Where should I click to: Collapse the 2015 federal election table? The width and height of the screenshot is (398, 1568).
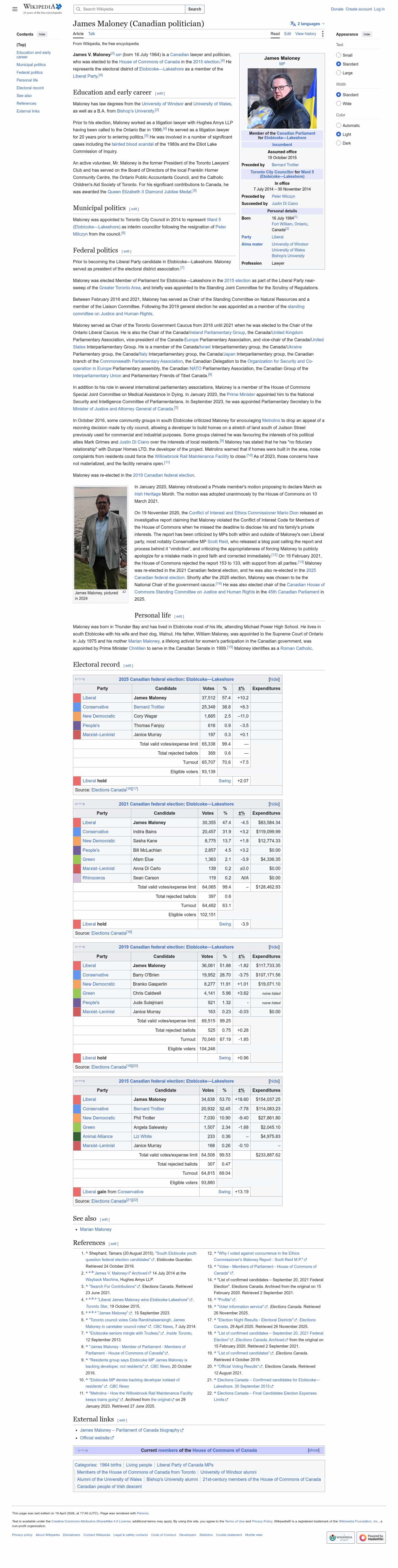tap(274, 1081)
